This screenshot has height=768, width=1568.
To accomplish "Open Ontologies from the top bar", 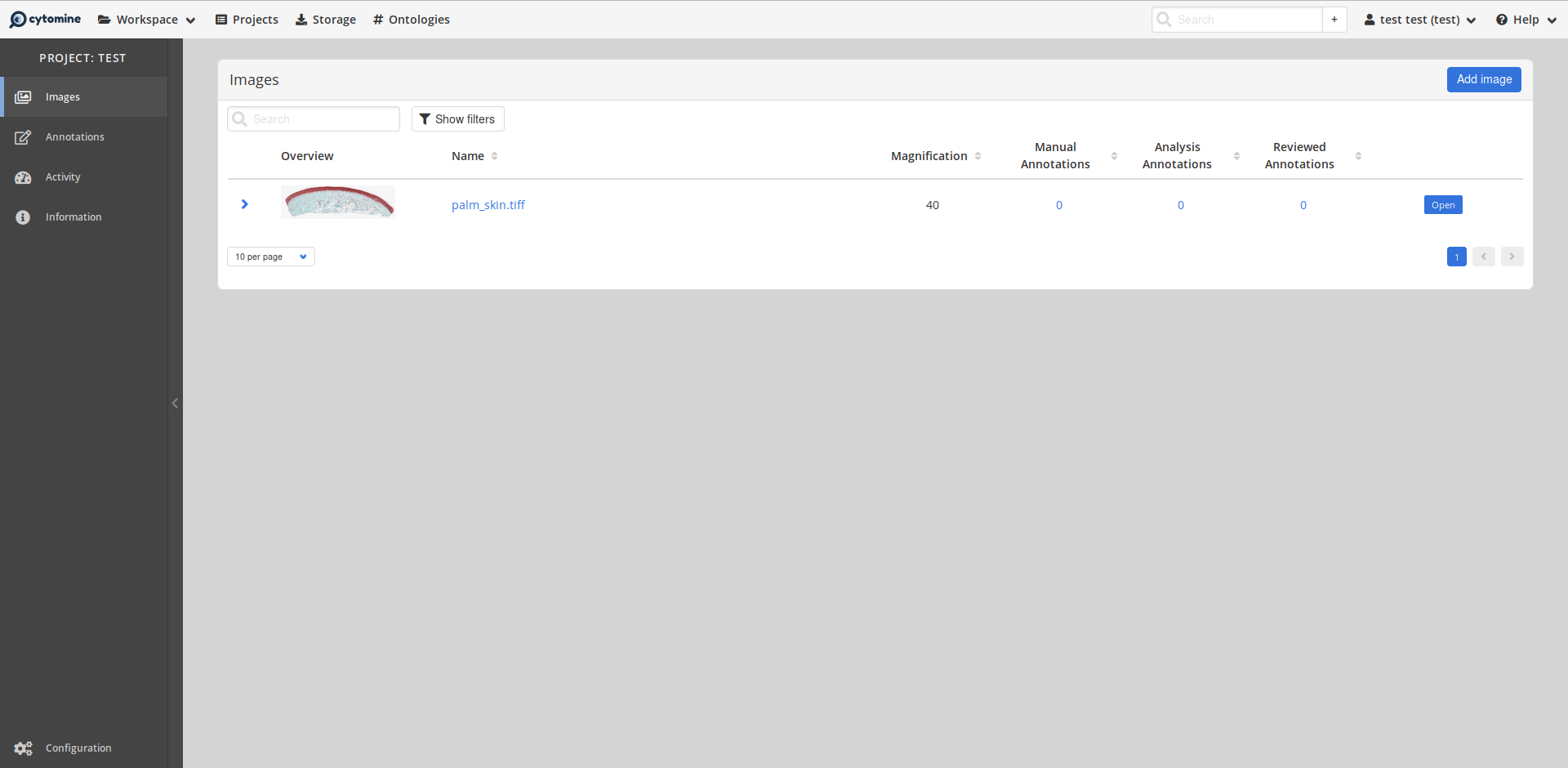I will (x=411, y=19).
